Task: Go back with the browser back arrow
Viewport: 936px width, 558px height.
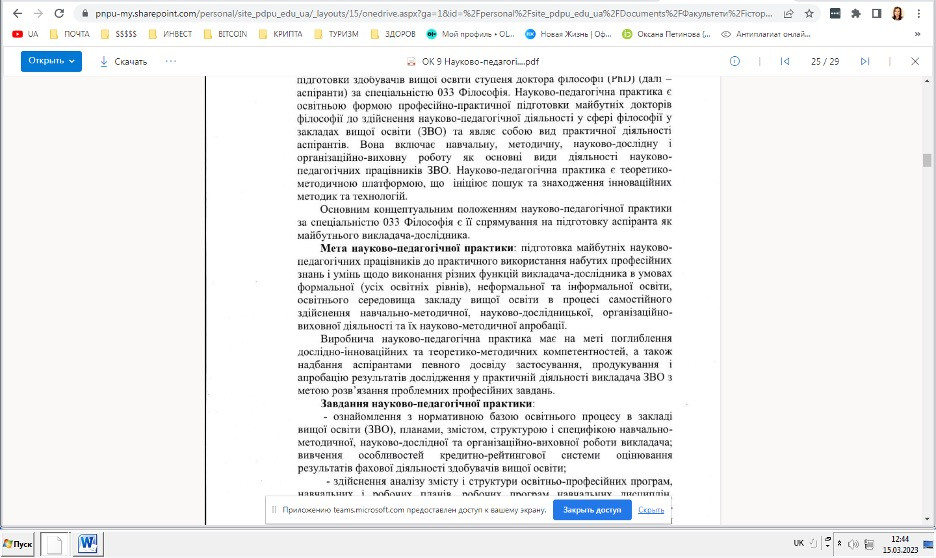Action: click(17, 13)
